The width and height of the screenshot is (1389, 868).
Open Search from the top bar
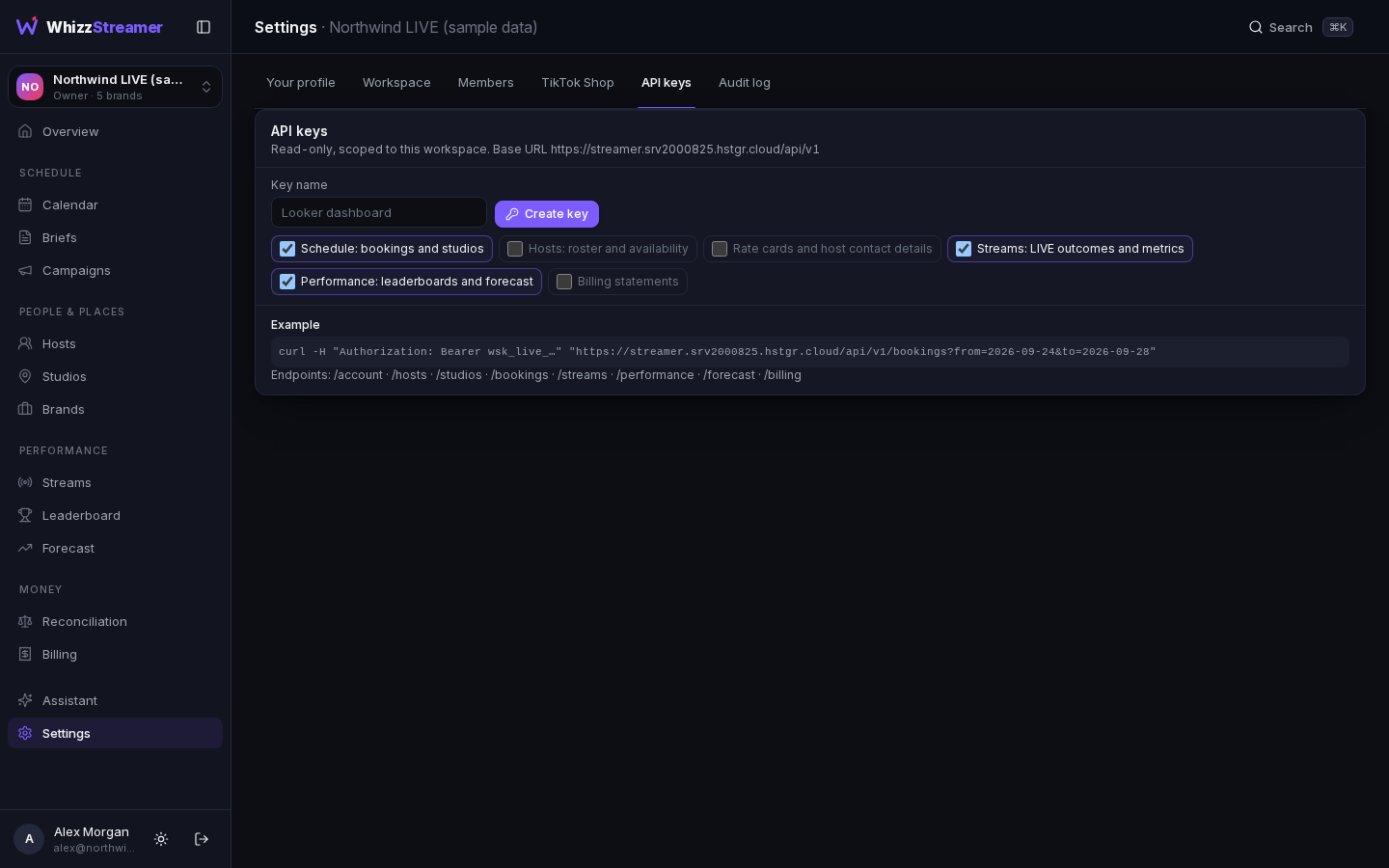1300,27
